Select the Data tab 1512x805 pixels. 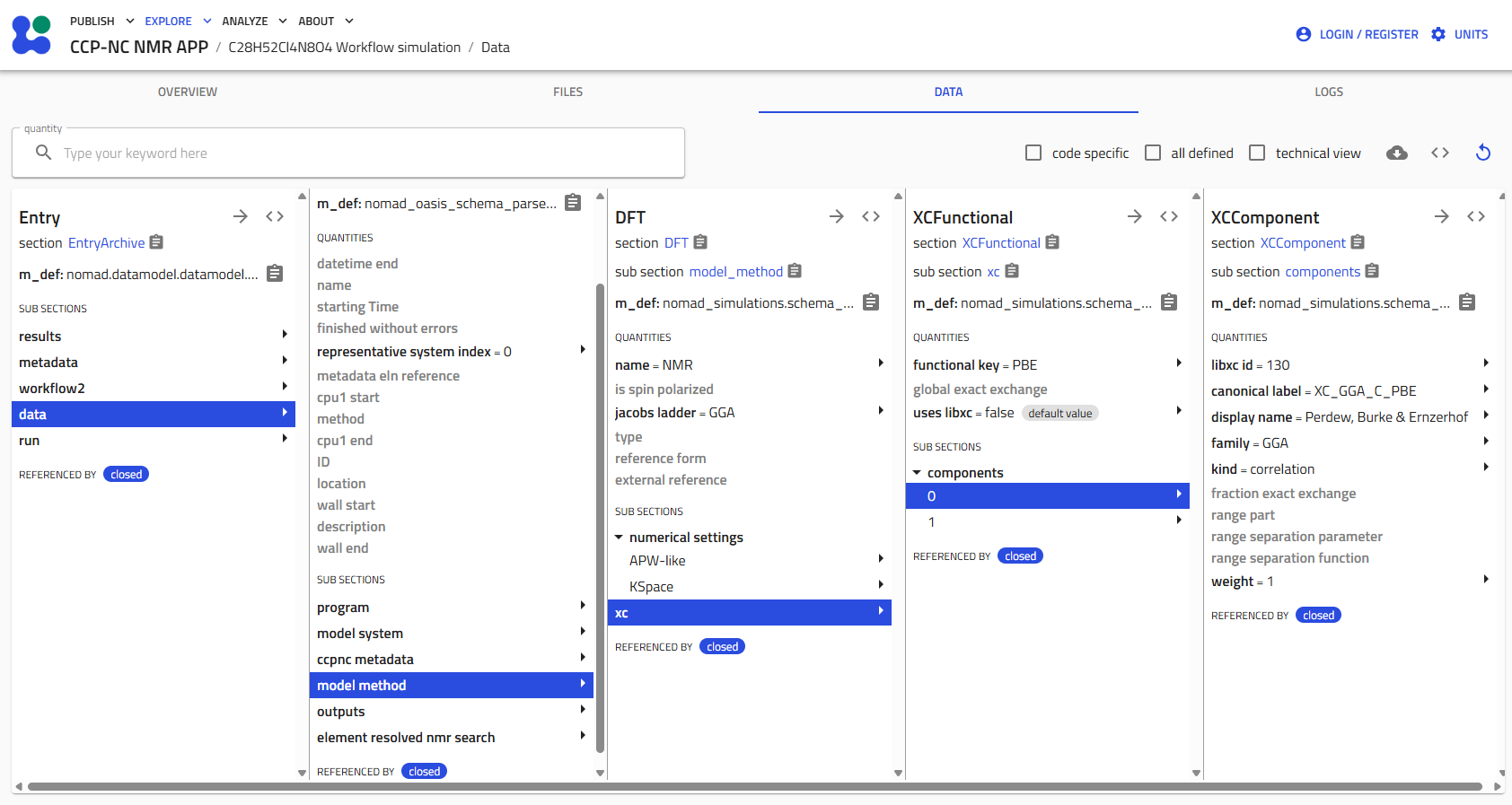click(948, 92)
